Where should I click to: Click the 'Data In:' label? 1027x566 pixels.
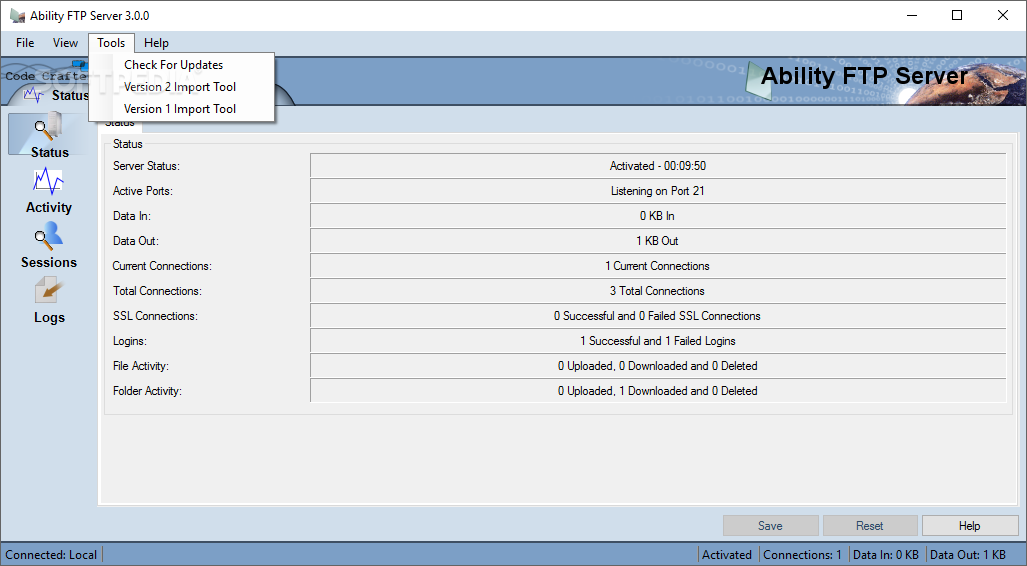point(132,216)
